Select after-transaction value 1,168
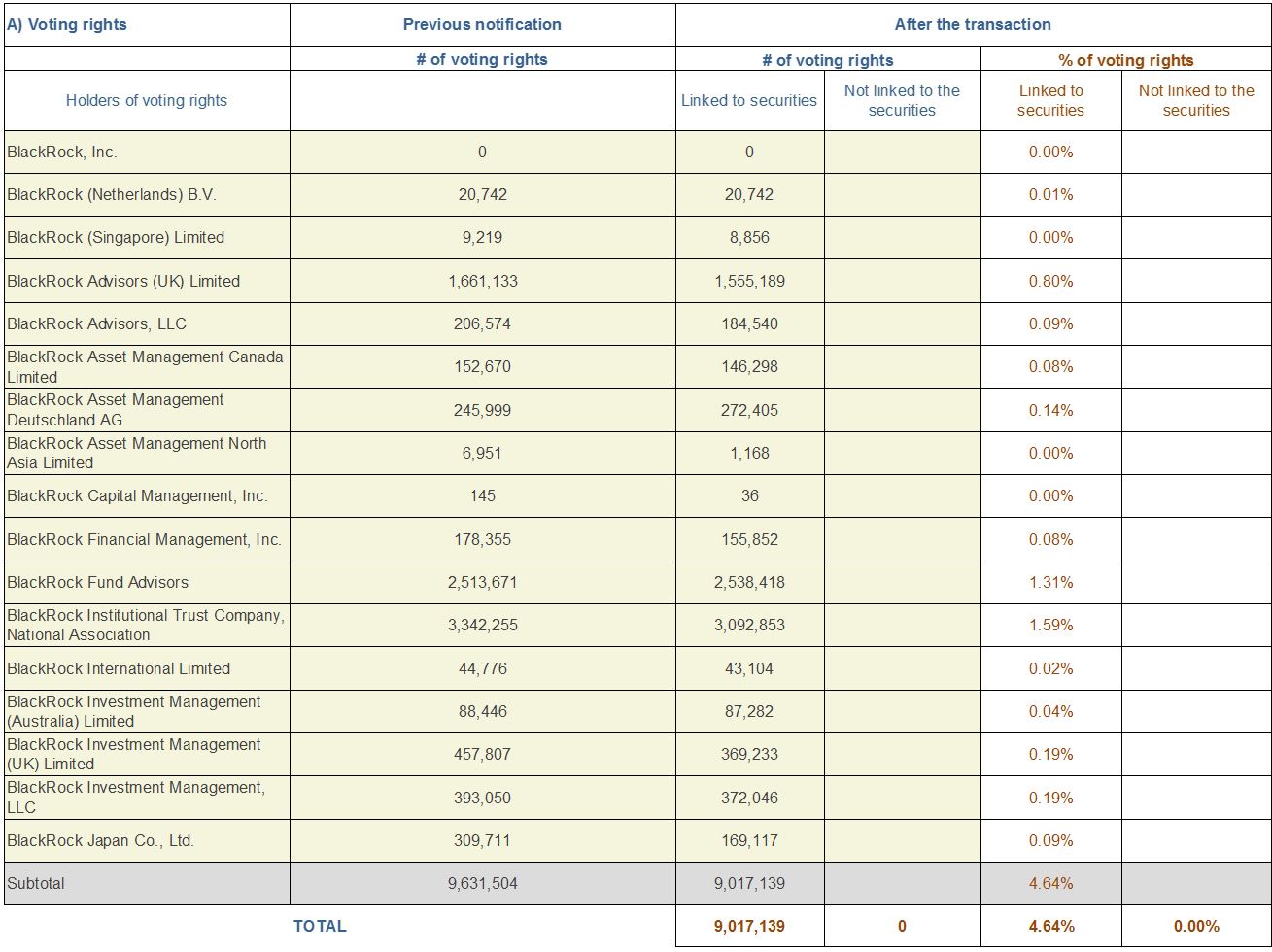This screenshot has width=1272, height=952. [749, 453]
